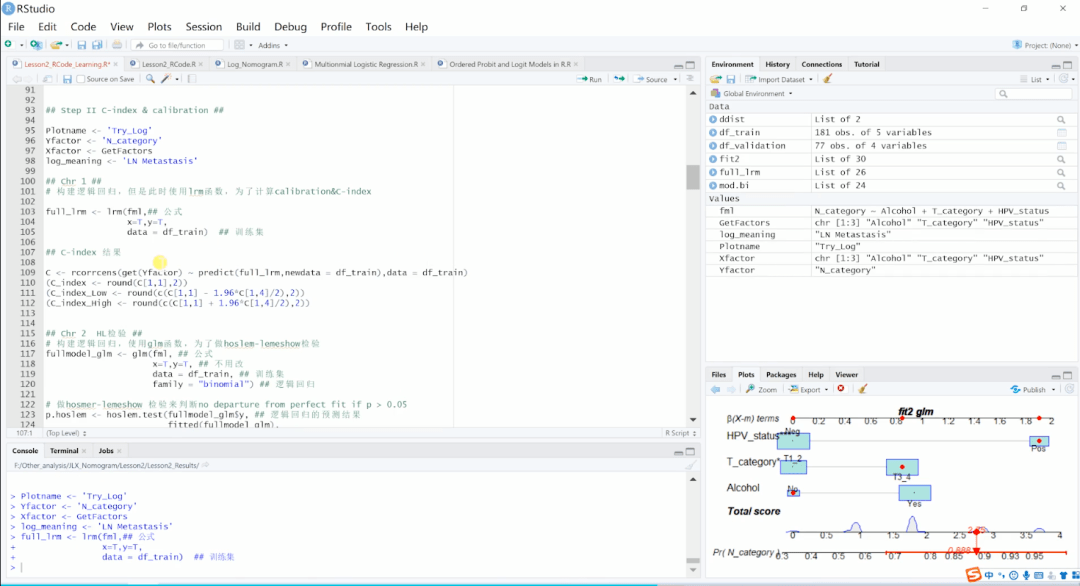Switch to the Lesson2_RCode.R tab

click(x=168, y=64)
